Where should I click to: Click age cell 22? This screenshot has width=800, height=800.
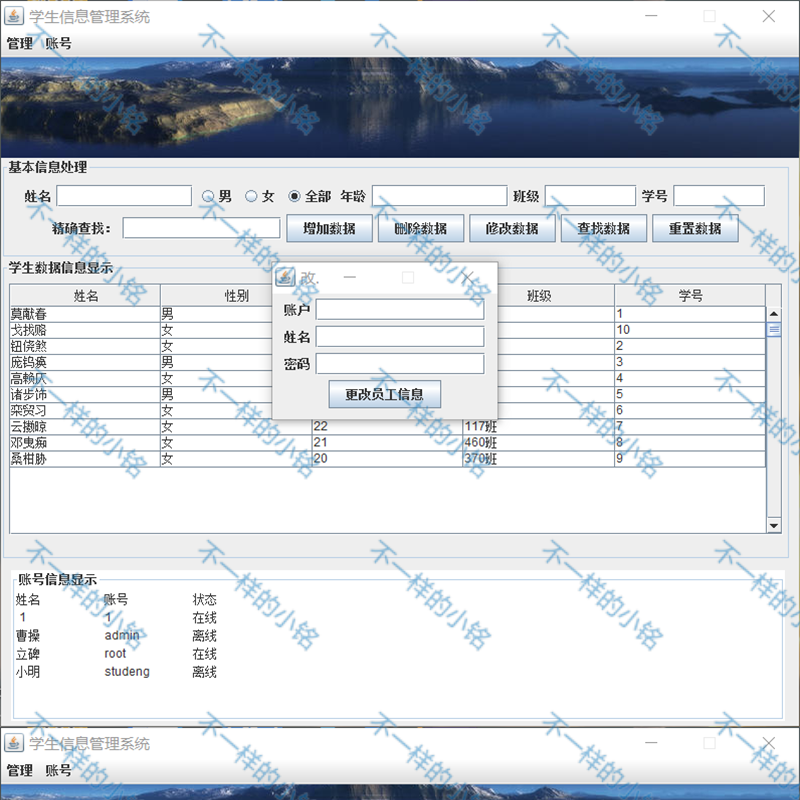point(387,427)
